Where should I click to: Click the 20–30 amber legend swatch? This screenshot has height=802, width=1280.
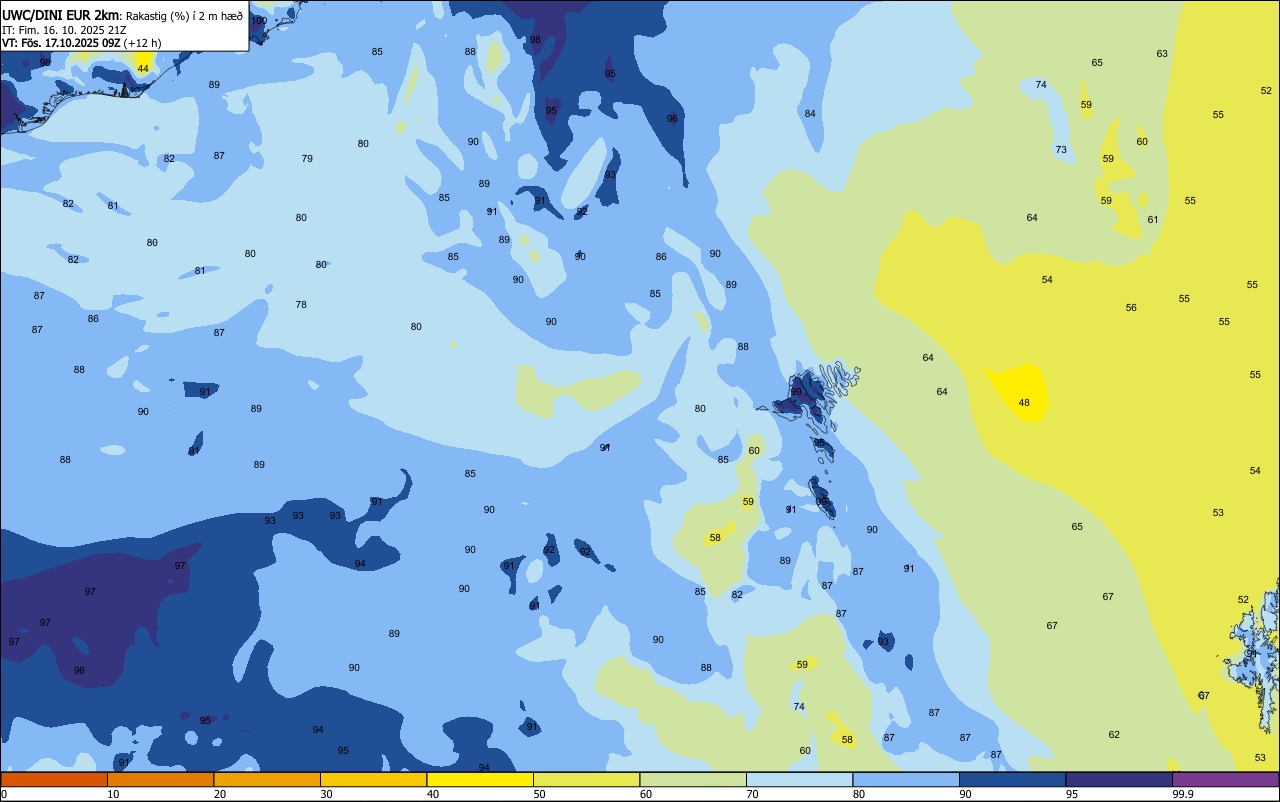click(267, 779)
